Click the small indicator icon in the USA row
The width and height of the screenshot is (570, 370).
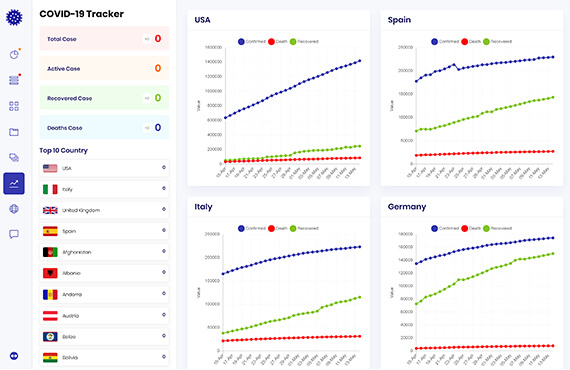[x=164, y=168]
